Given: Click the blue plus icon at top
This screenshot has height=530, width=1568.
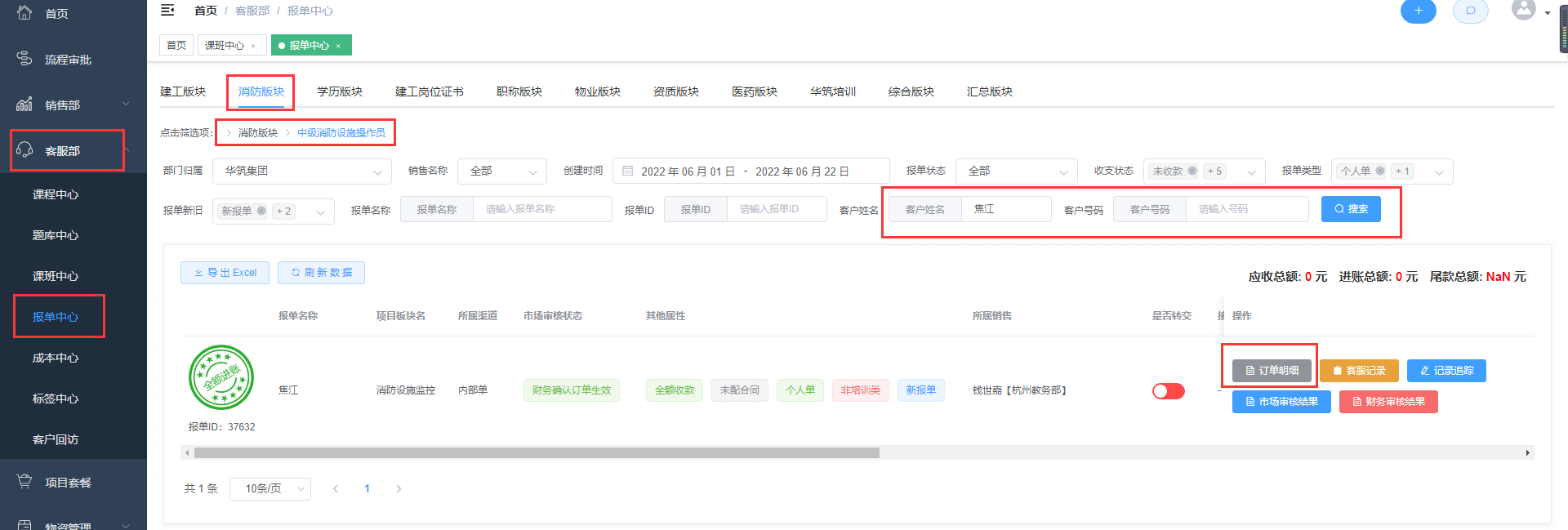Looking at the screenshot, I should click(1418, 11).
